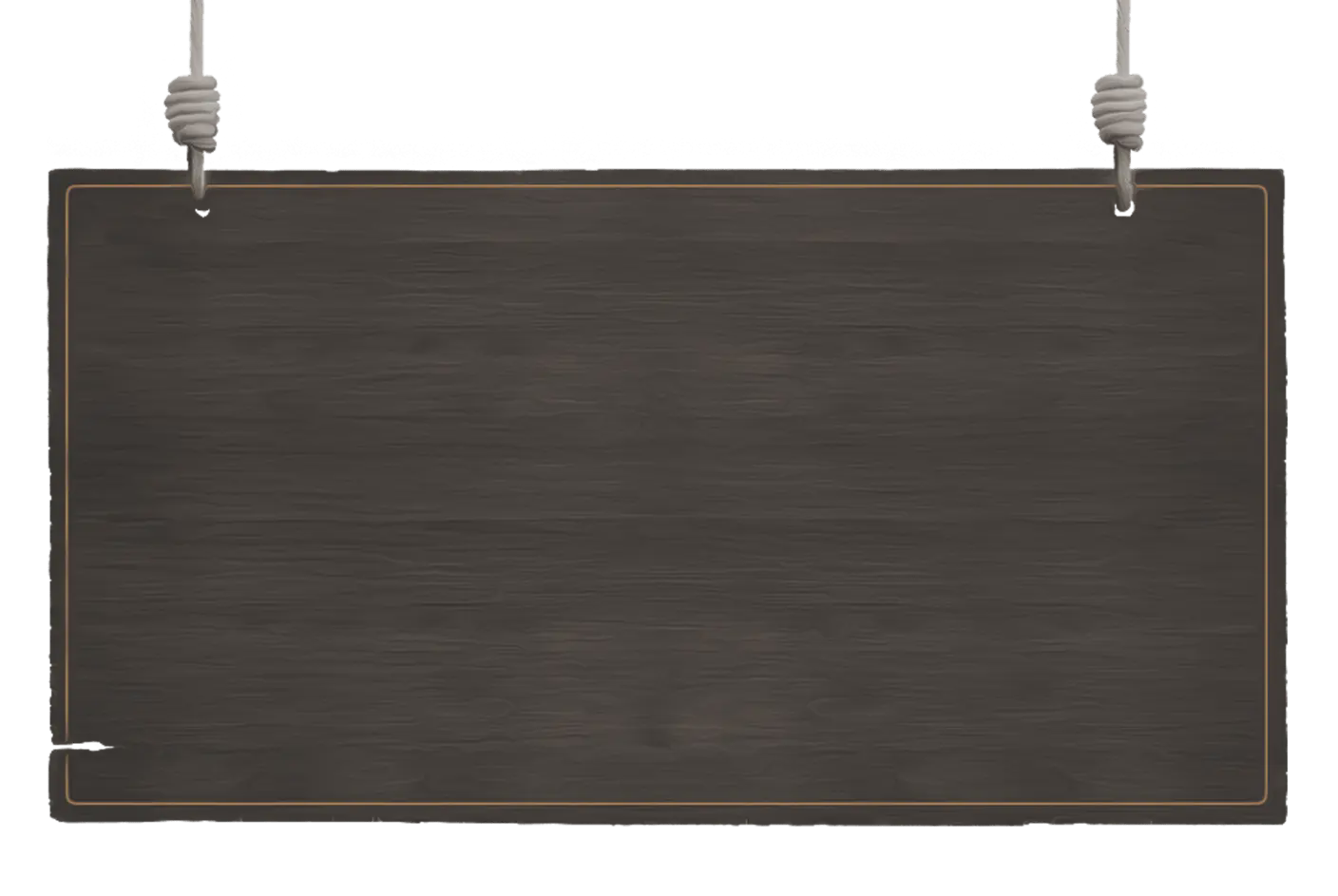Click the middle of the right gold border line
This screenshot has height=896, width=1338.
coord(1269,495)
